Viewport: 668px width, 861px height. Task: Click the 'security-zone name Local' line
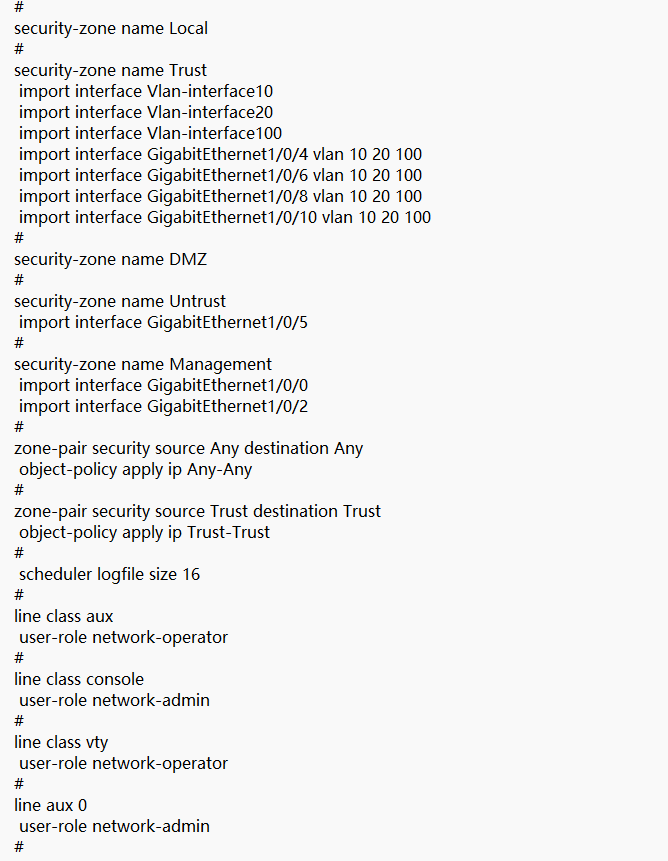pyautogui.click(x=111, y=28)
